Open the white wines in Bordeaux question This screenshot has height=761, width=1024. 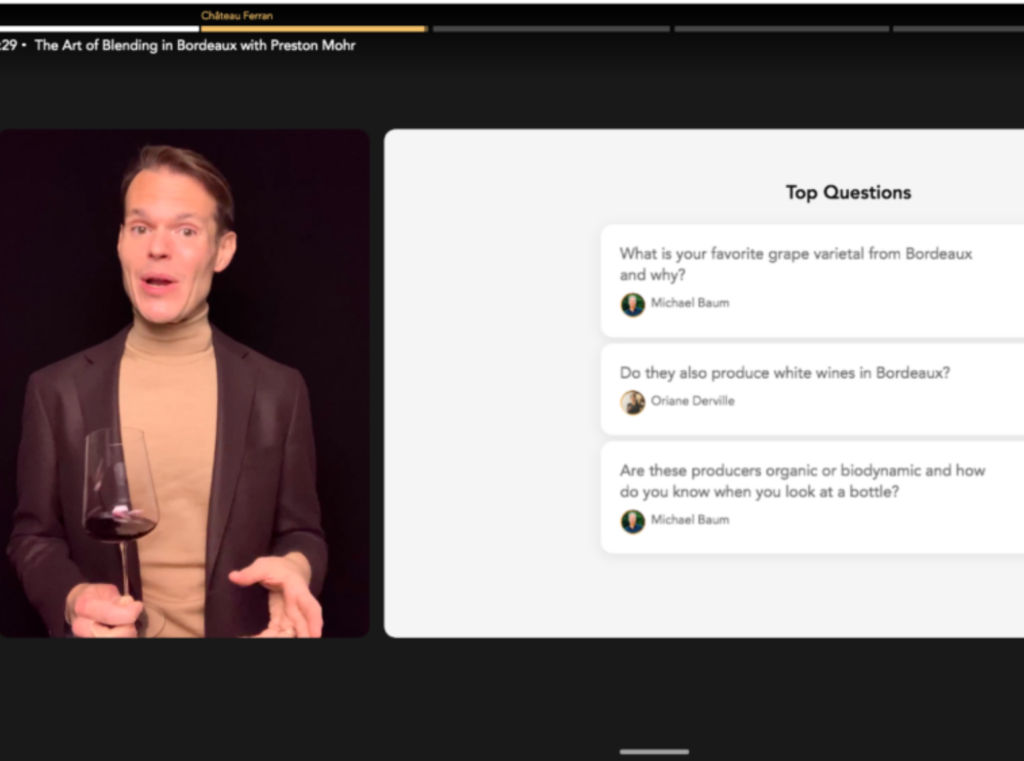[812, 389]
